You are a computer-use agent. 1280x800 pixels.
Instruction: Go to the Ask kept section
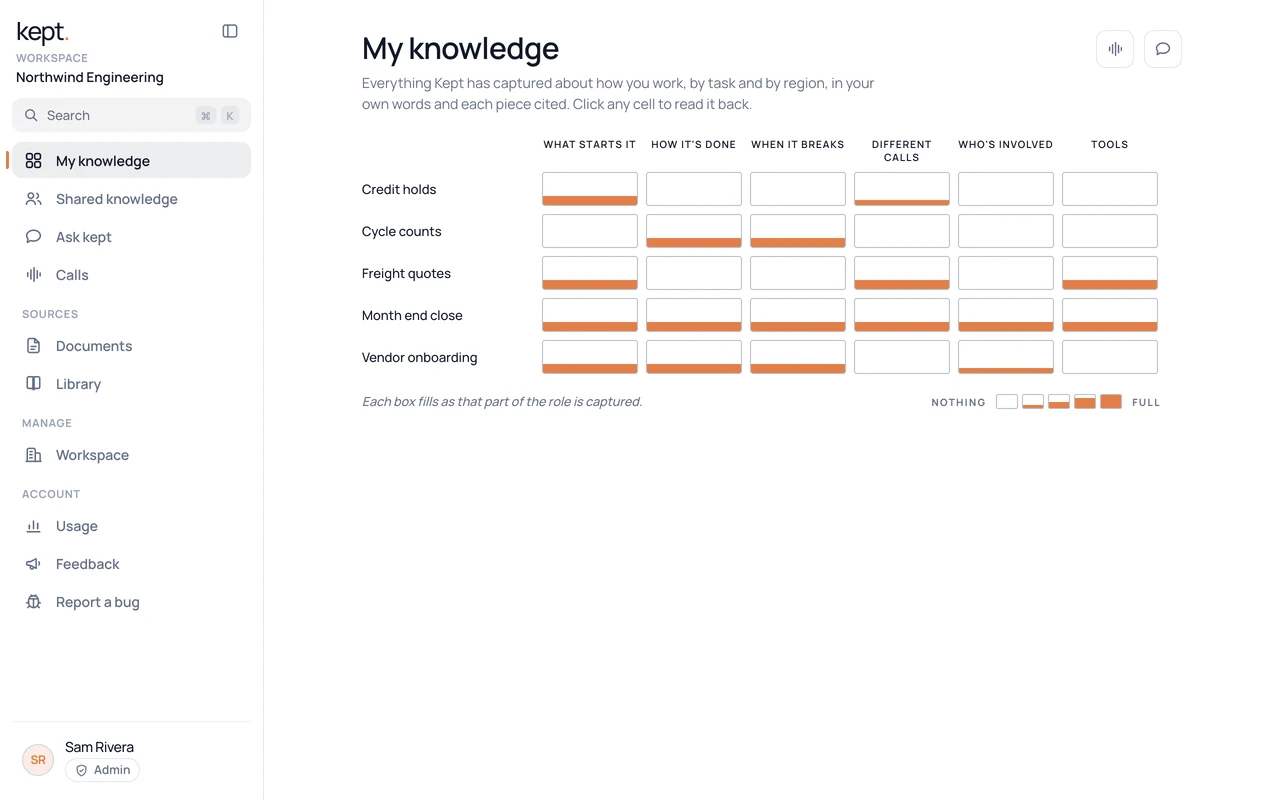click(131, 237)
